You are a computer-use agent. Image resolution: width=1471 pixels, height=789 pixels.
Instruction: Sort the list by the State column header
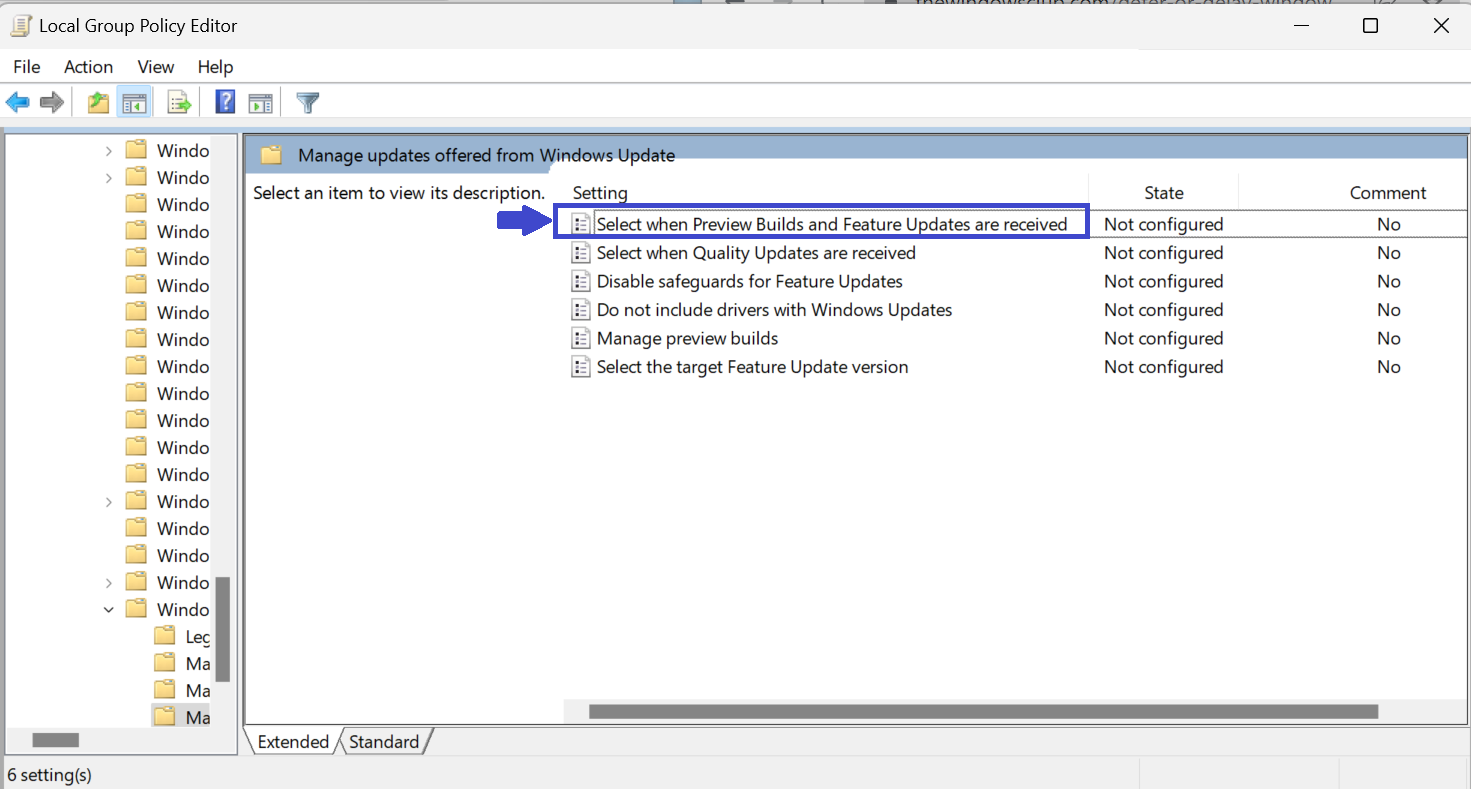(1164, 193)
